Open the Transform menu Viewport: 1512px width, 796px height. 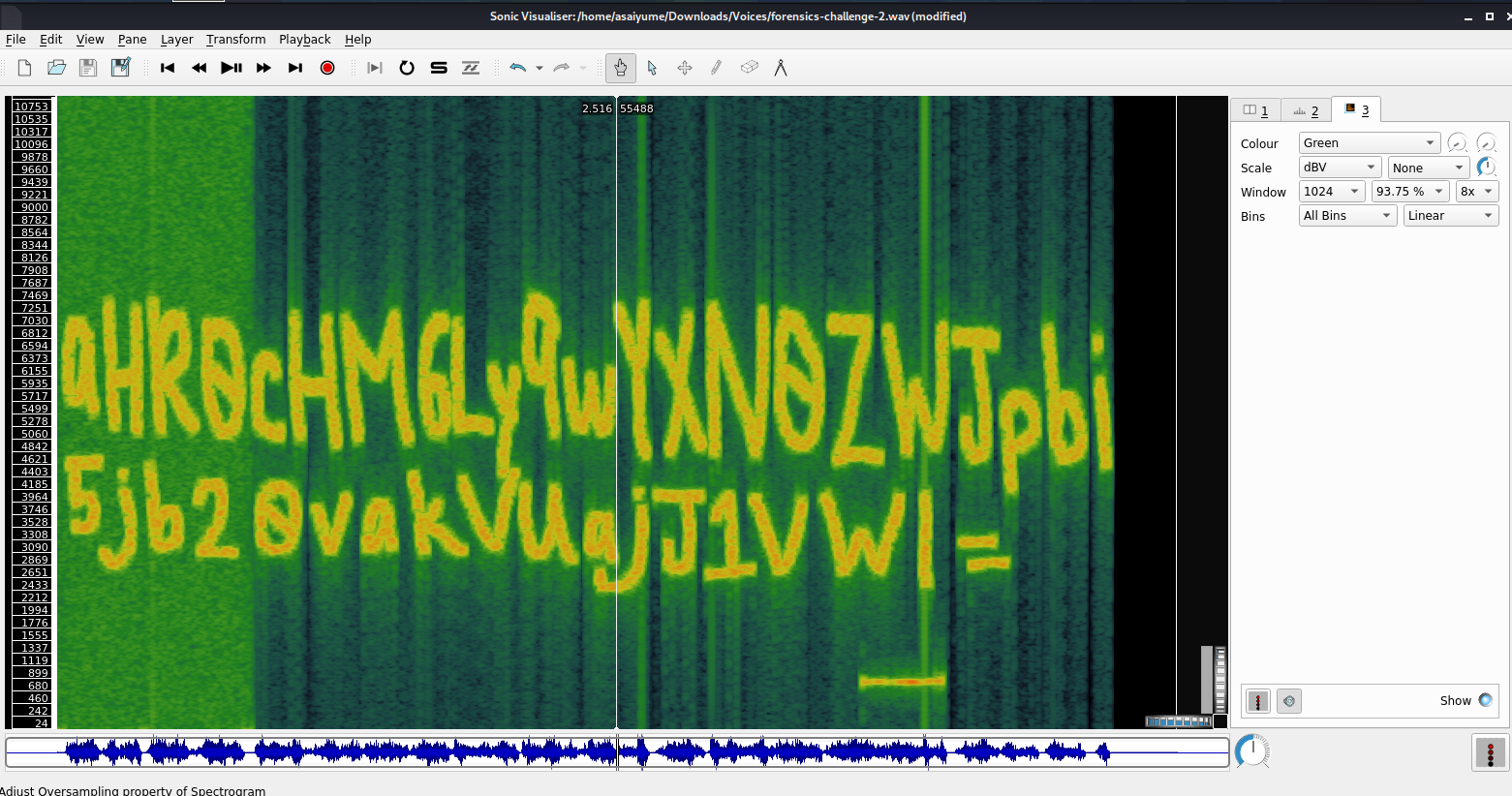[235, 40]
